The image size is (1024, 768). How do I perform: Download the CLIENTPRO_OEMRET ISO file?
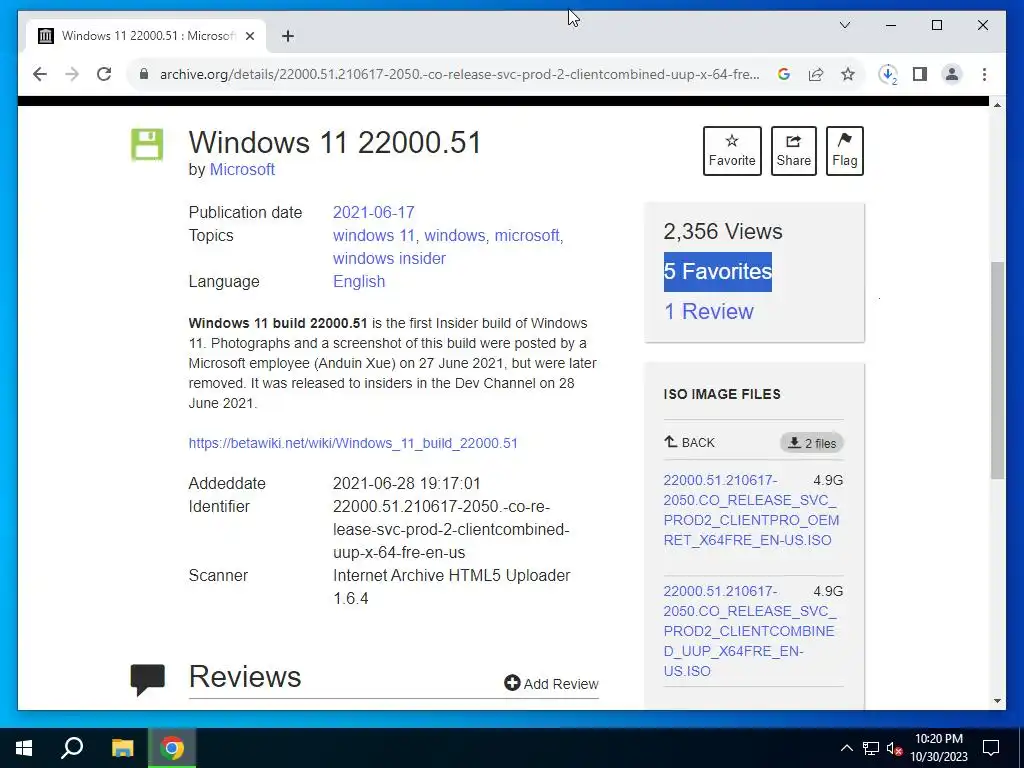click(751, 510)
